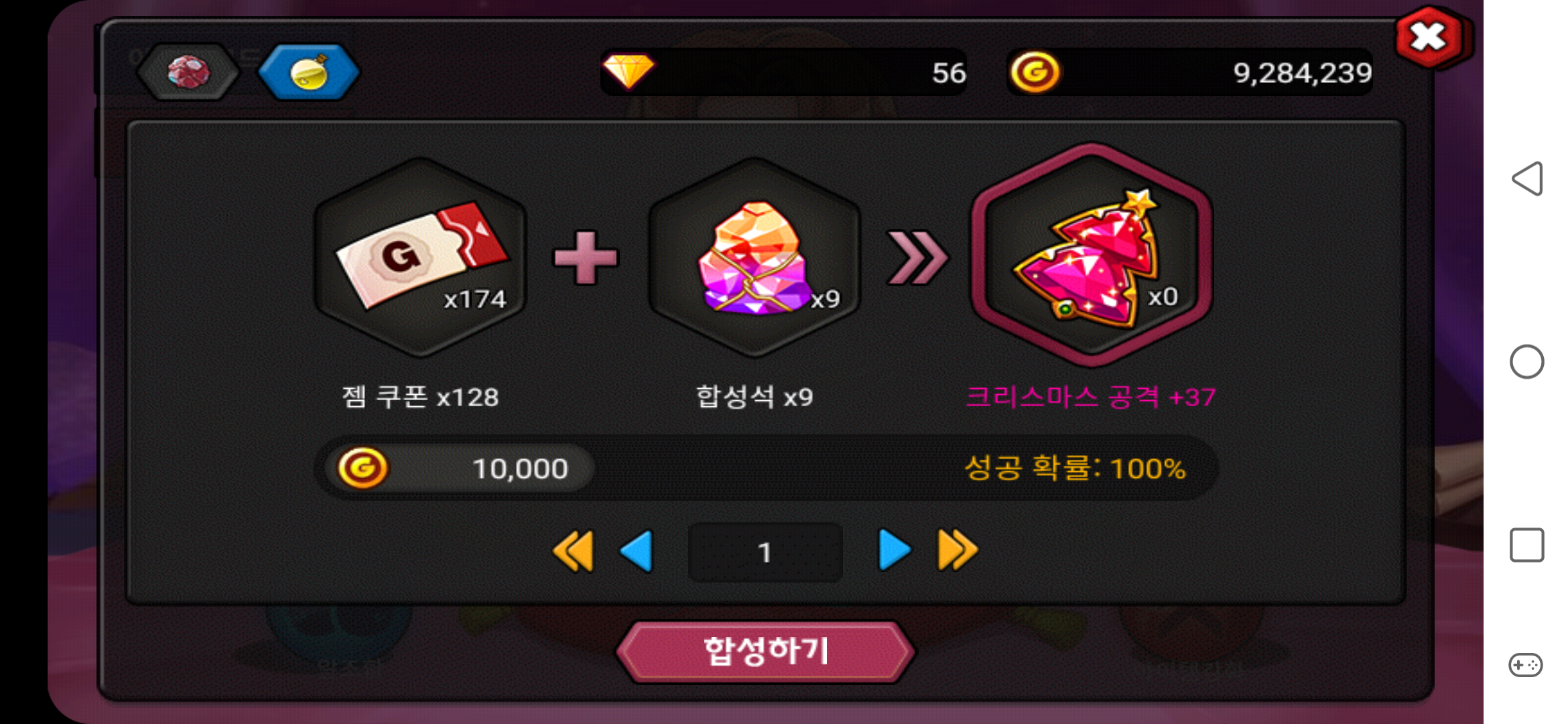Tap the gold coin icon beside 9,284,239
The image size is (1568, 724).
pos(1035,72)
